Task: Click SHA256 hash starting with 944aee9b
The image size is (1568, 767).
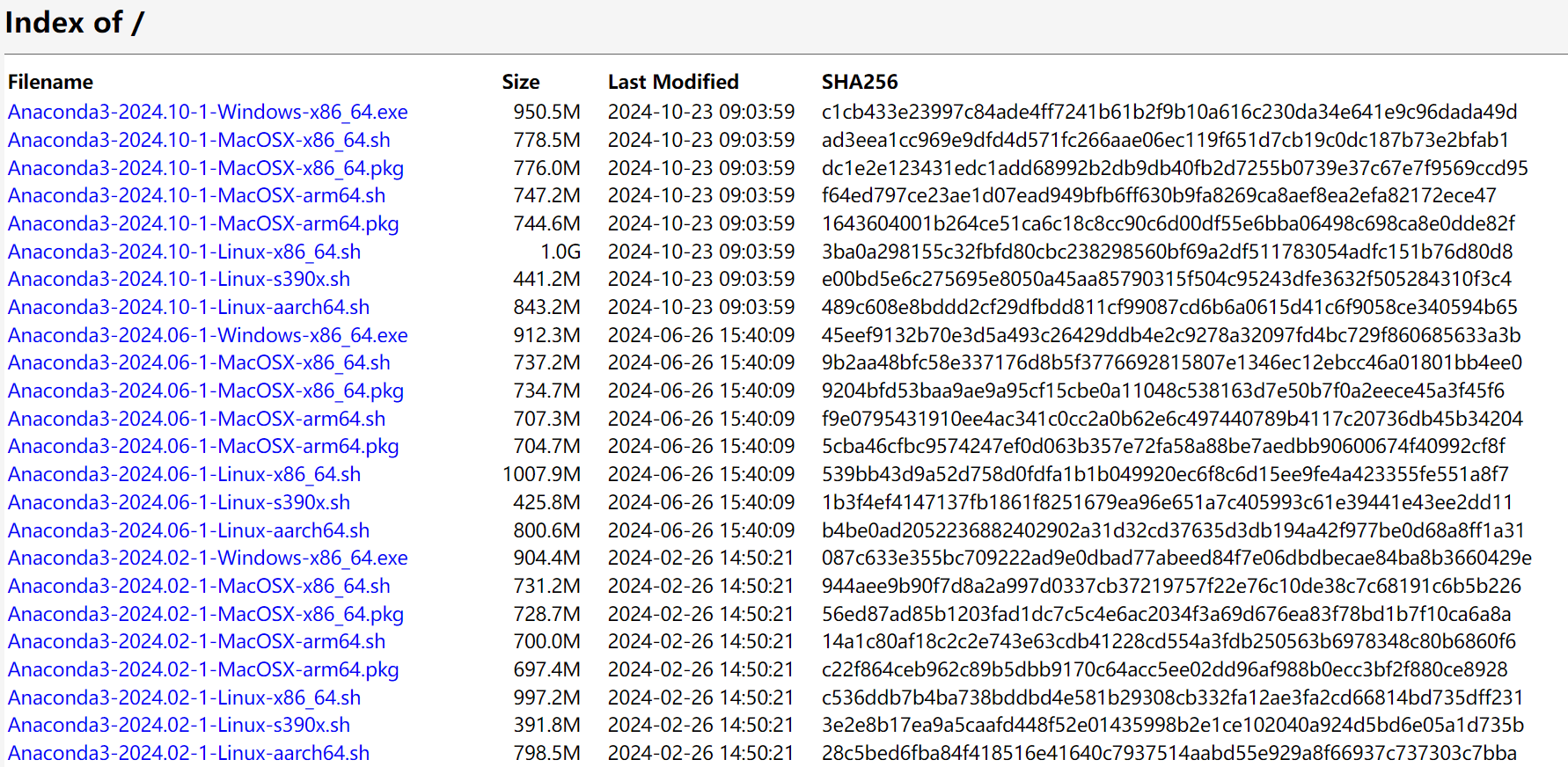Action: pos(1171,586)
